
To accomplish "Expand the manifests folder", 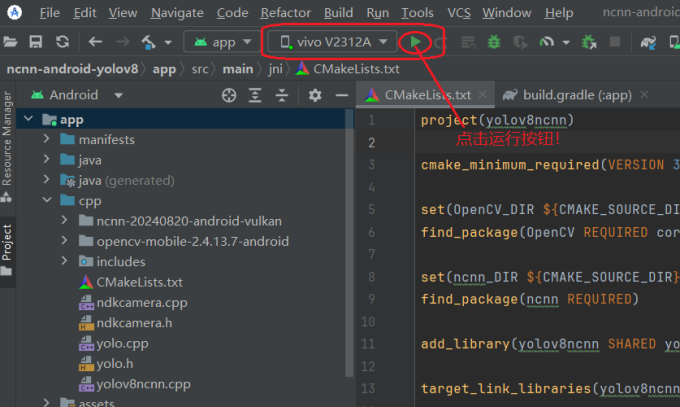I will 47,139.
